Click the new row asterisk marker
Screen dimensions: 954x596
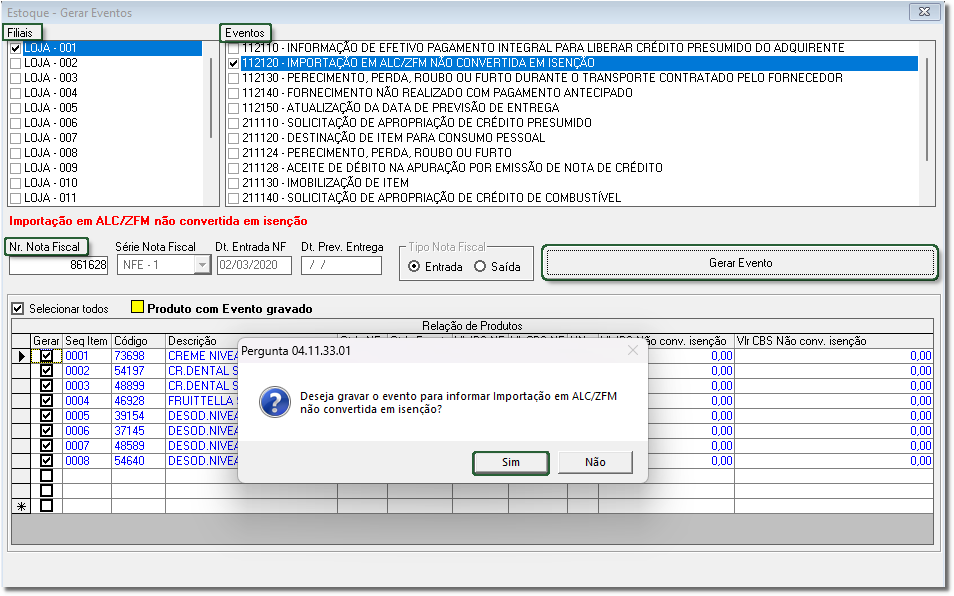(x=21, y=506)
